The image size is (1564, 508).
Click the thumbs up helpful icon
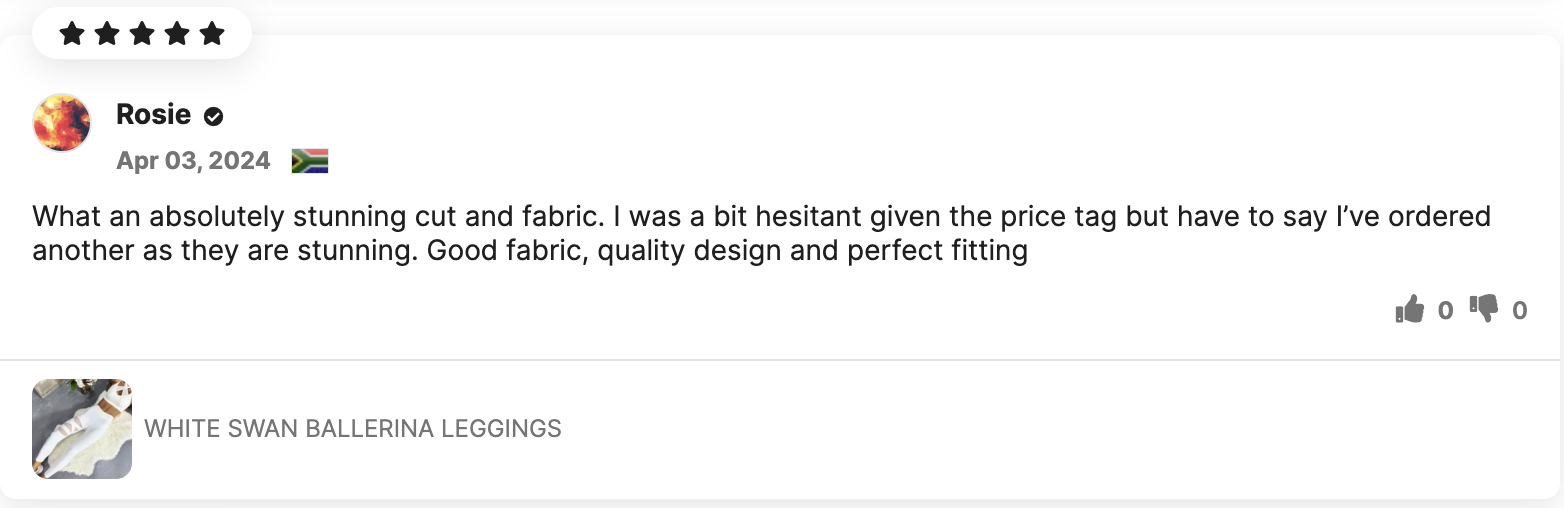[x=1409, y=309]
